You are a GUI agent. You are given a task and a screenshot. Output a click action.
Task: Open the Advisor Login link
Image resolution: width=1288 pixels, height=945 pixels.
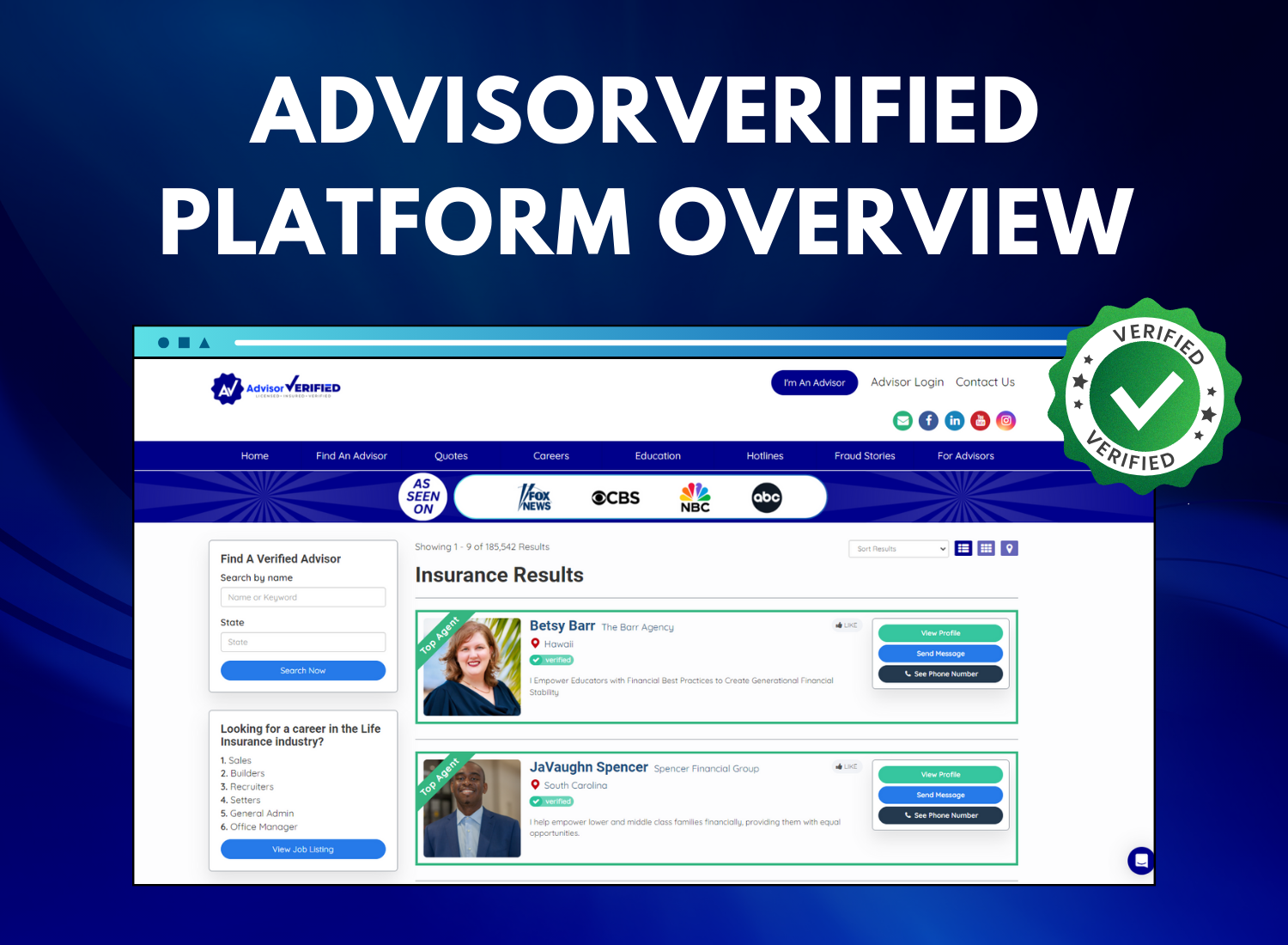(907, 382)
